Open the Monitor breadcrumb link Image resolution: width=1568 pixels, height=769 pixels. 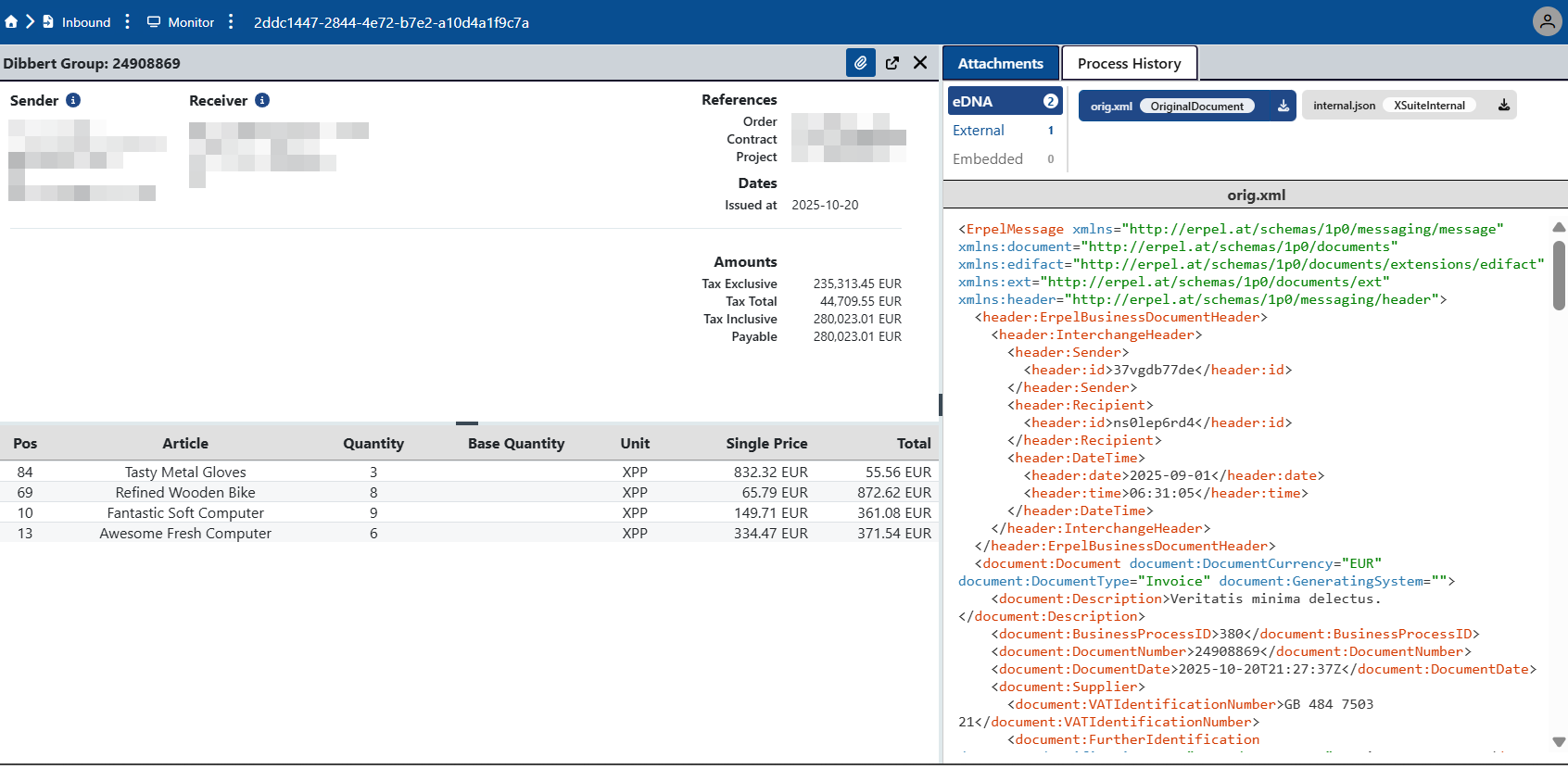coord(191,22)
